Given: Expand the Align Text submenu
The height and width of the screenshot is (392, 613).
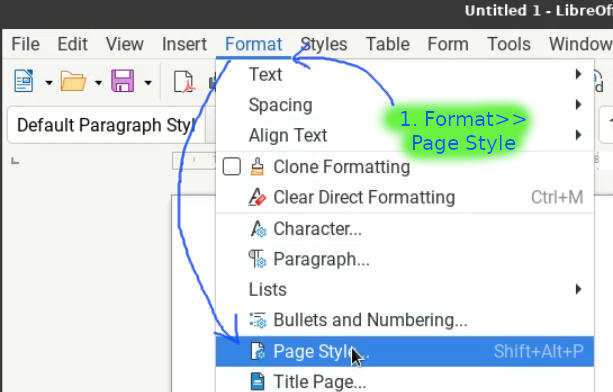Looking at the screenshot, I should click(405, 135).
